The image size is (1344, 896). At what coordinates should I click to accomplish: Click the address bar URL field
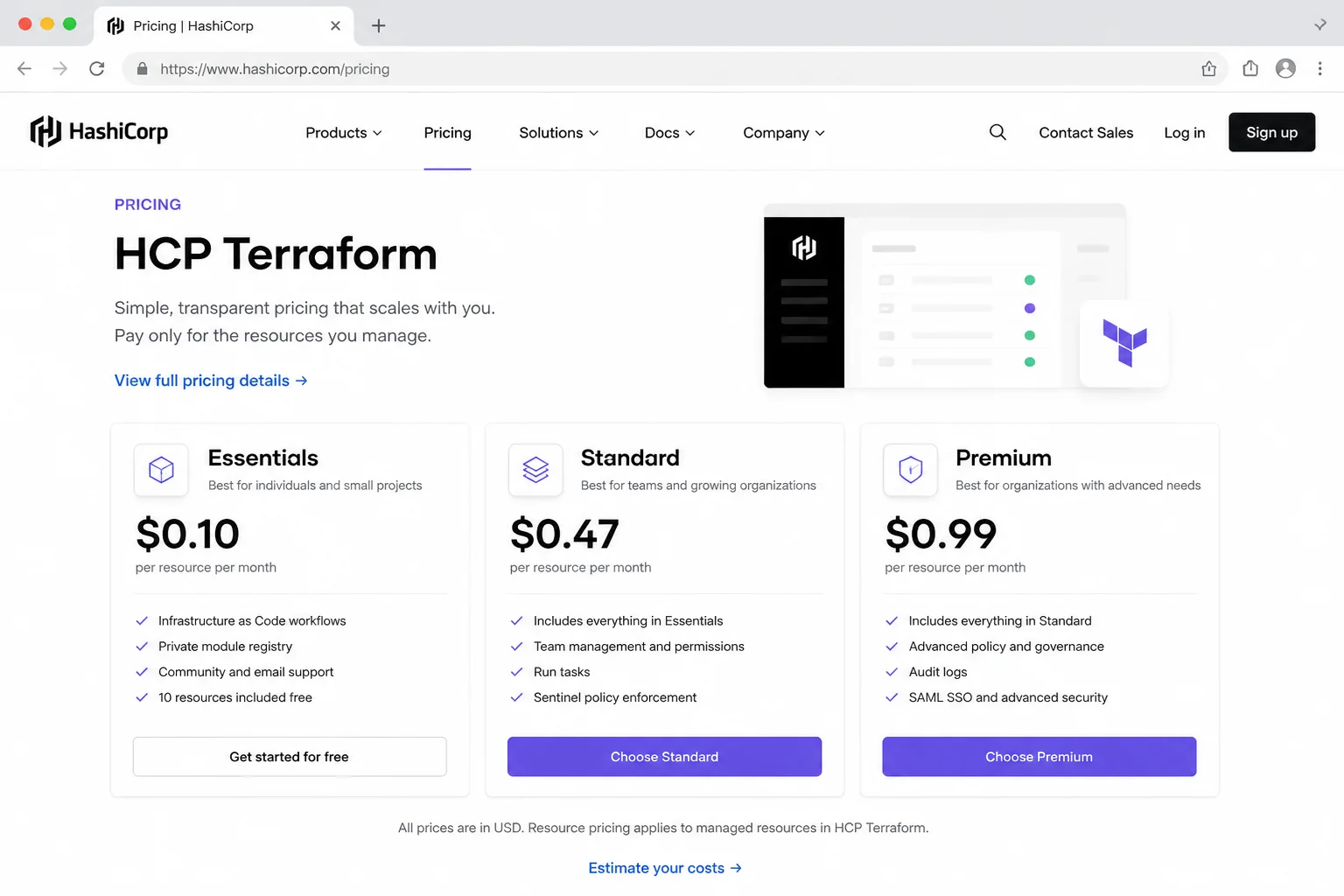tap(675, 69)
